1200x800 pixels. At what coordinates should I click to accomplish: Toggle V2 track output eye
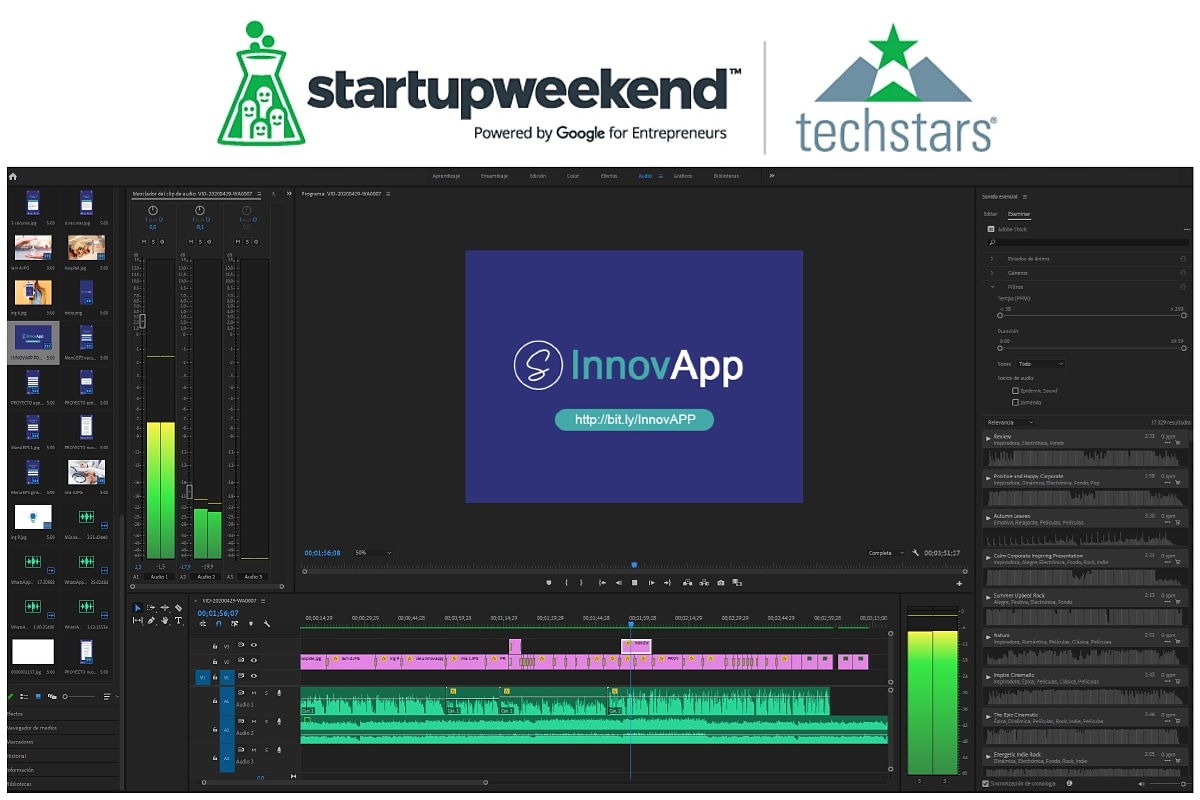[x=254, y=661]
